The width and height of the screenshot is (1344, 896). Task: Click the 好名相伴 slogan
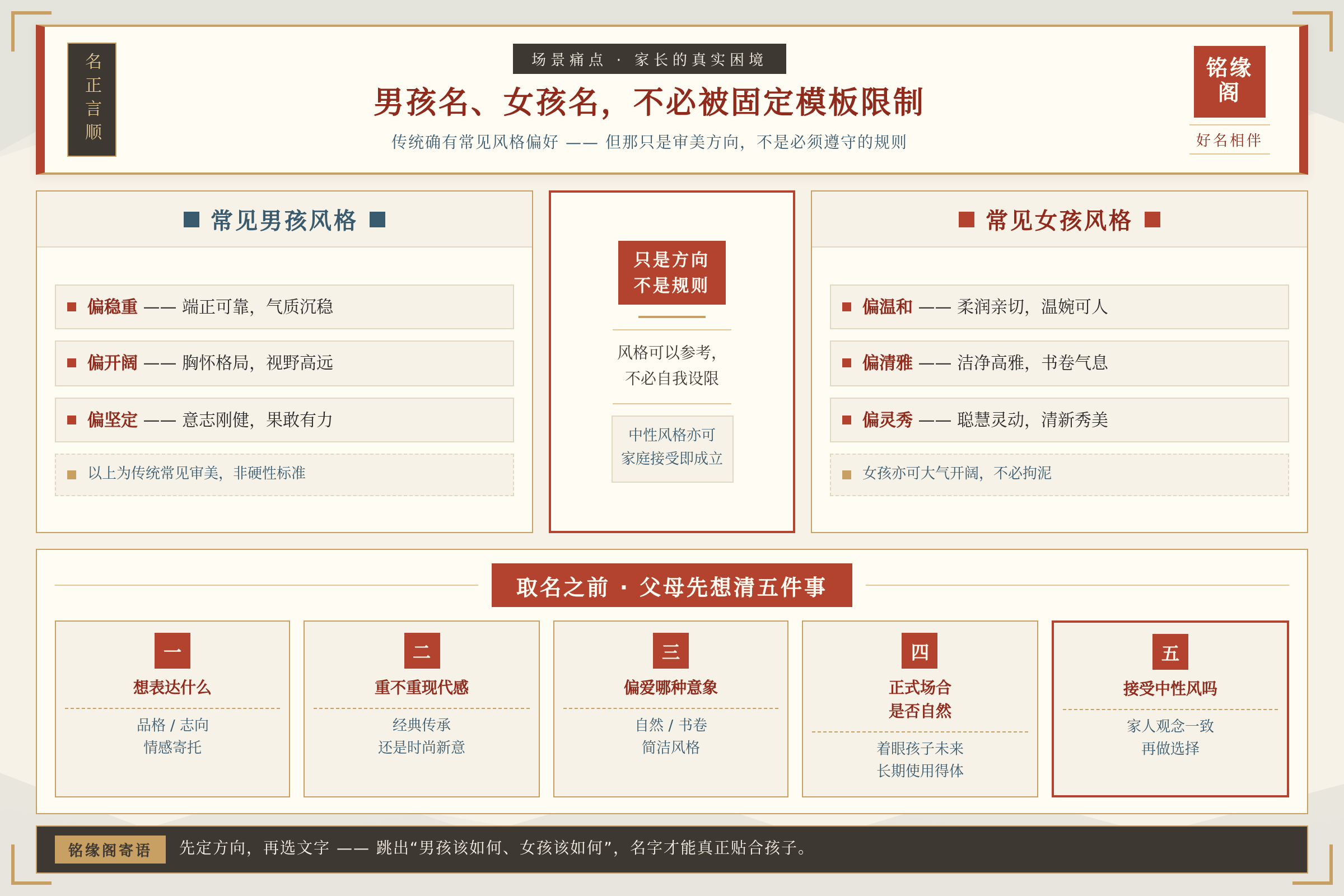[1229, 140]
